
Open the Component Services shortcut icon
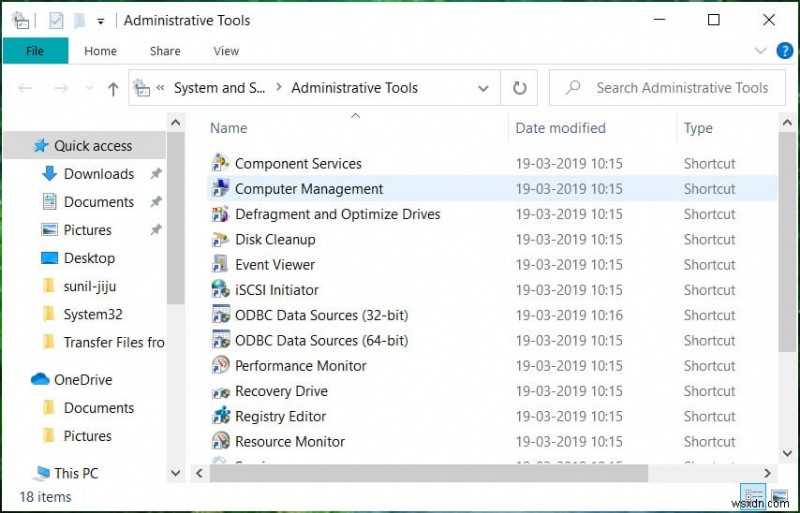tap(221, 163)
